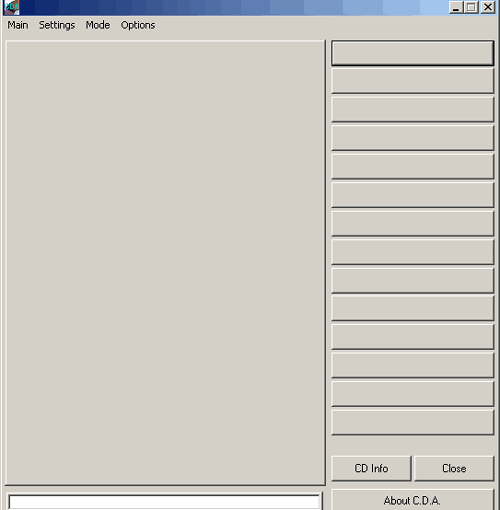Screen dimensions: 500x510
Task: Select the tenth blank track button
Action: coord(412,308)
